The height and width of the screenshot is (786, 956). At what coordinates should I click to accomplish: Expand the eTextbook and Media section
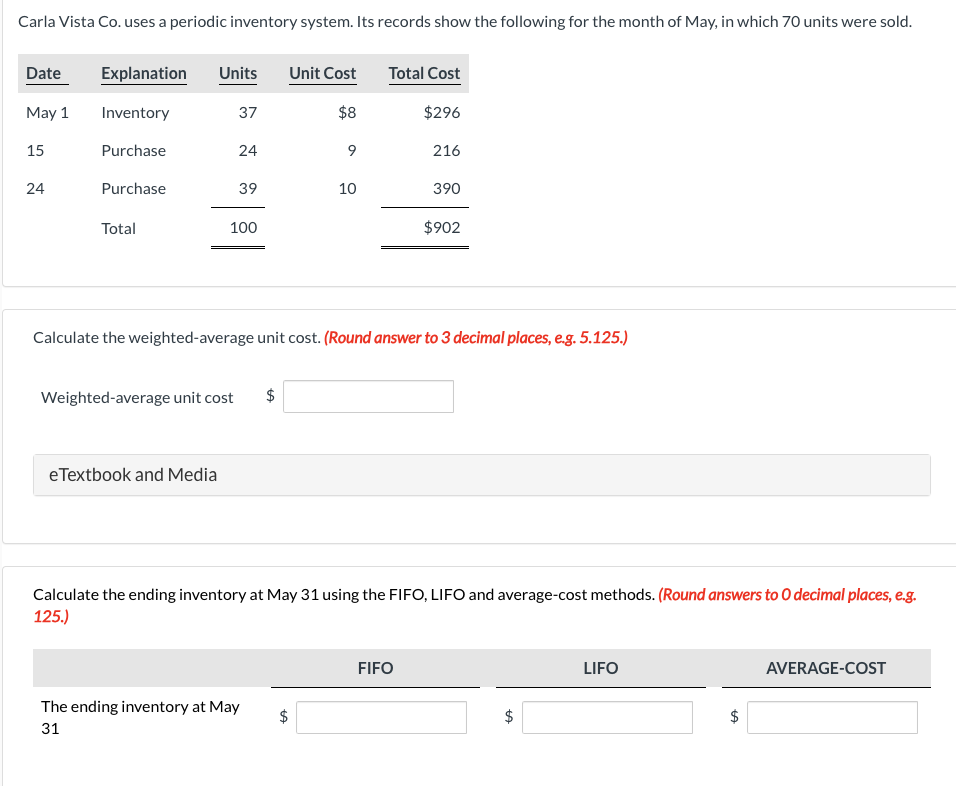coord(132,474)
